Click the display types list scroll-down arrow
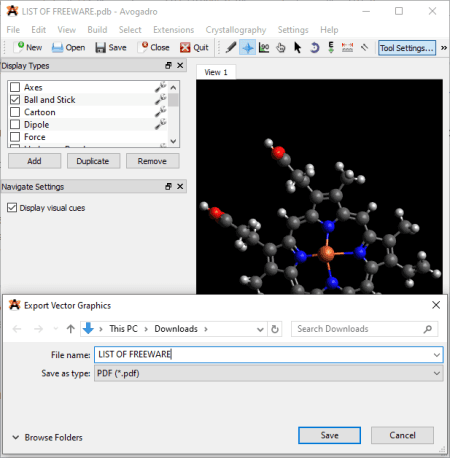Image resolution: width=450 pixels, height=458 pixels. [173, 141]
